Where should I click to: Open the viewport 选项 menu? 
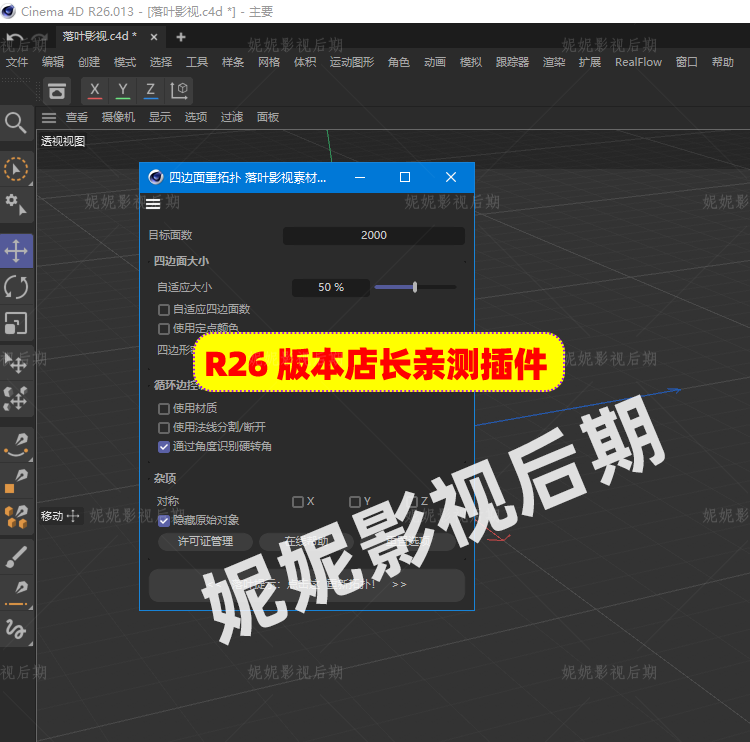(196, 117)
